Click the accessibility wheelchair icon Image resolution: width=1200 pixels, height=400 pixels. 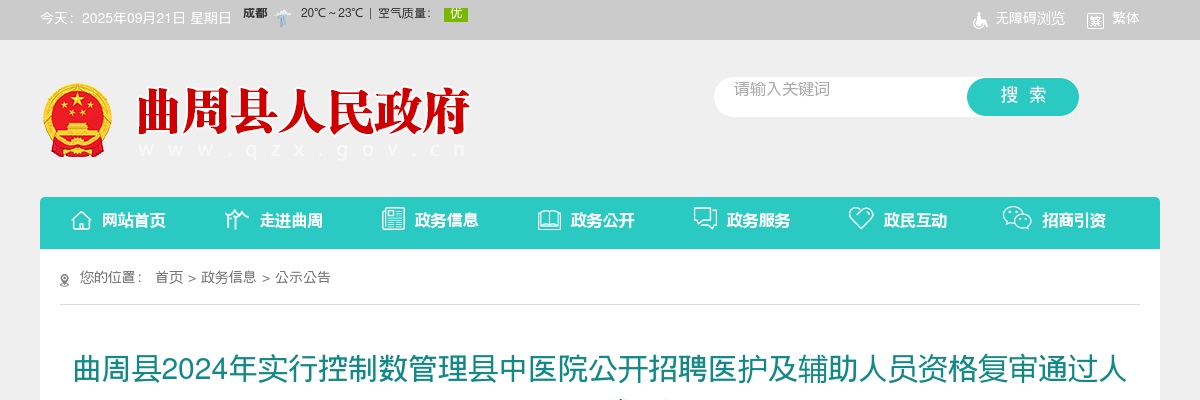tap(981, 20)
